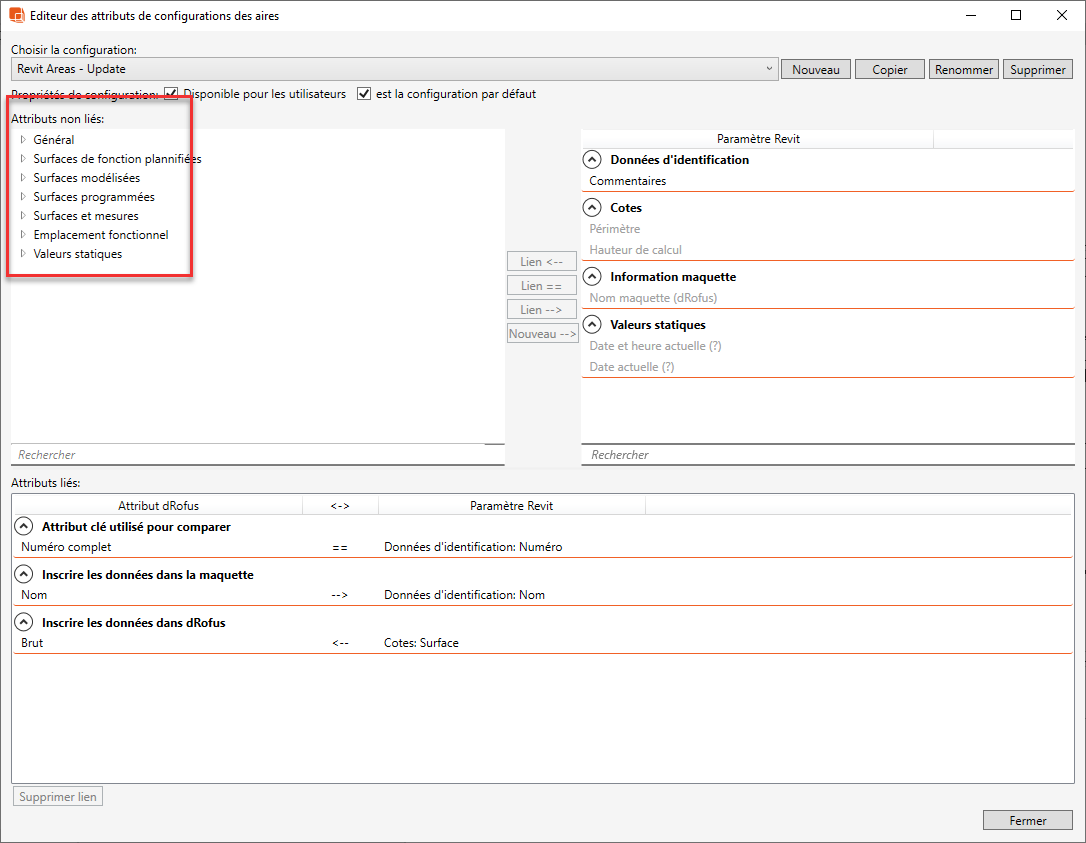Collapse Valeurs statiques in Revit parameters

click(592, 325)
